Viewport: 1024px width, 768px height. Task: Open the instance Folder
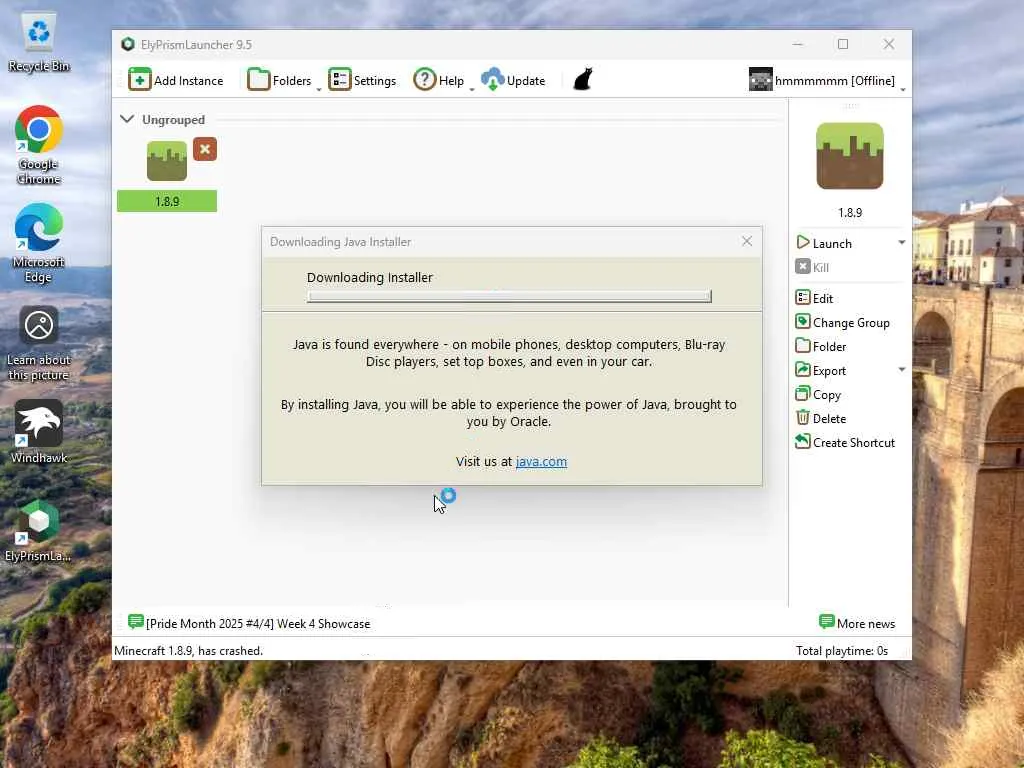pos(821,346)
